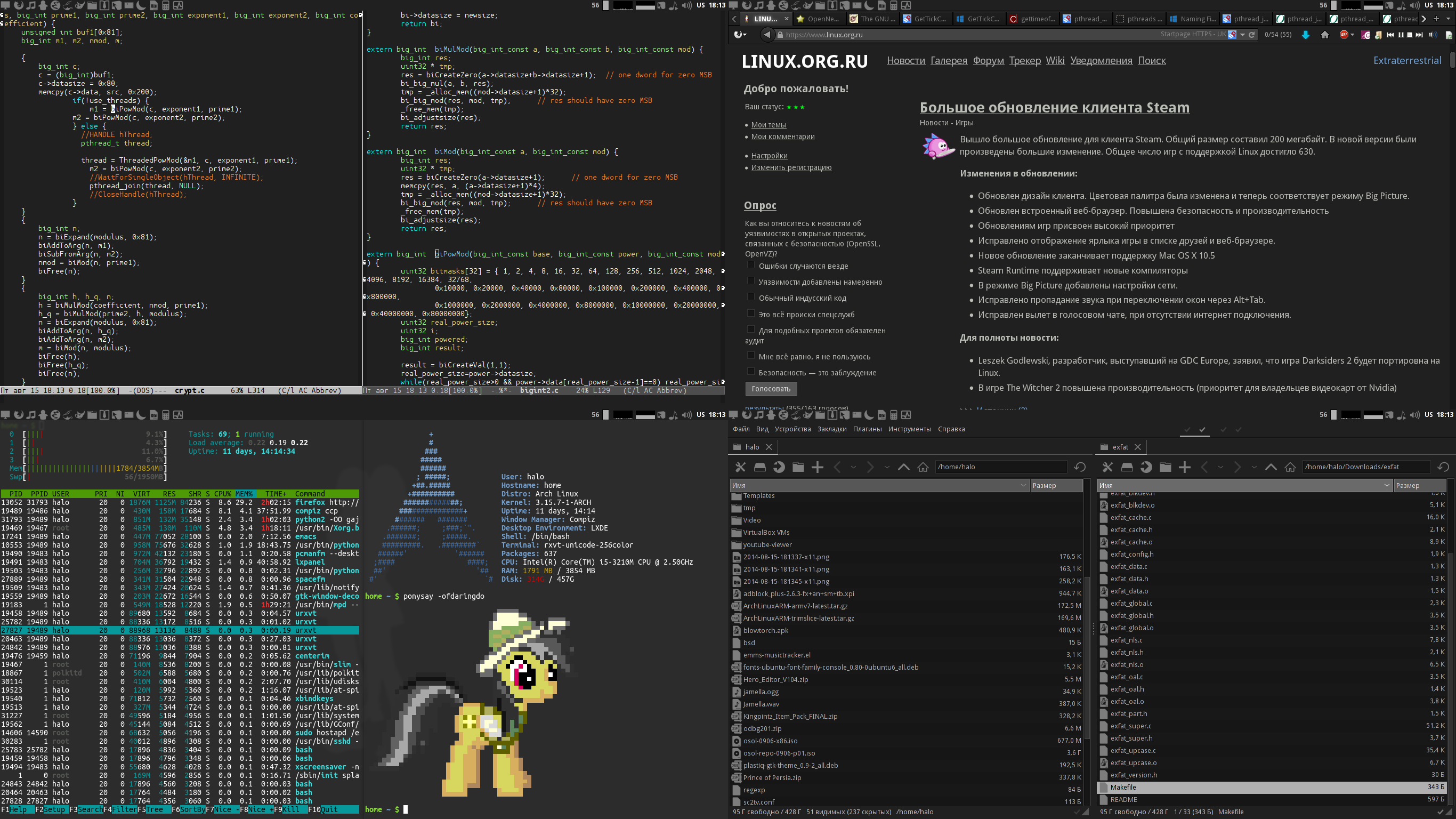Skip to previous track in browser toolbar
This screenshot has height=819, width=1456.
1390,35
